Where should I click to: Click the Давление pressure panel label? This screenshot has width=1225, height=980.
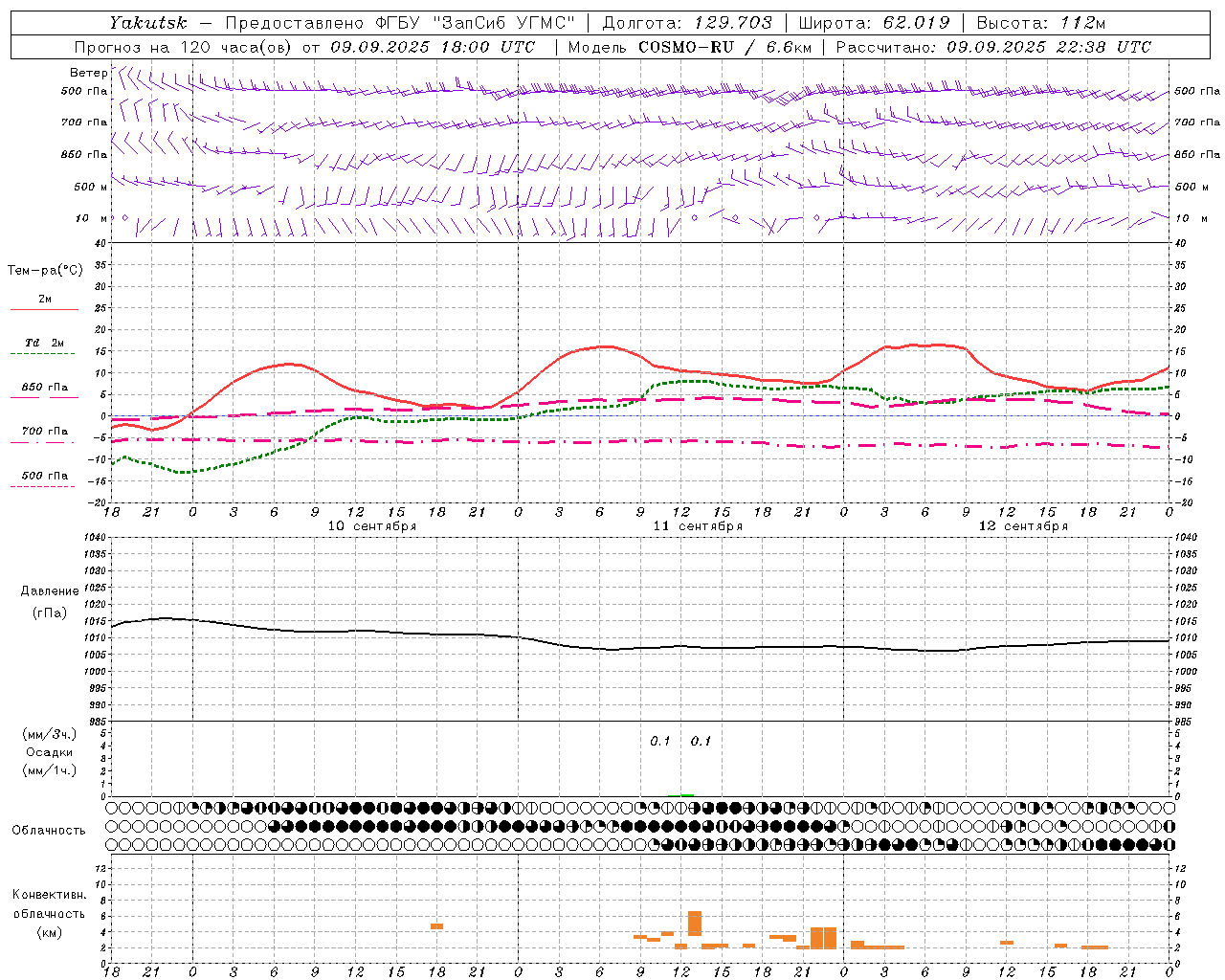(50, 591)
